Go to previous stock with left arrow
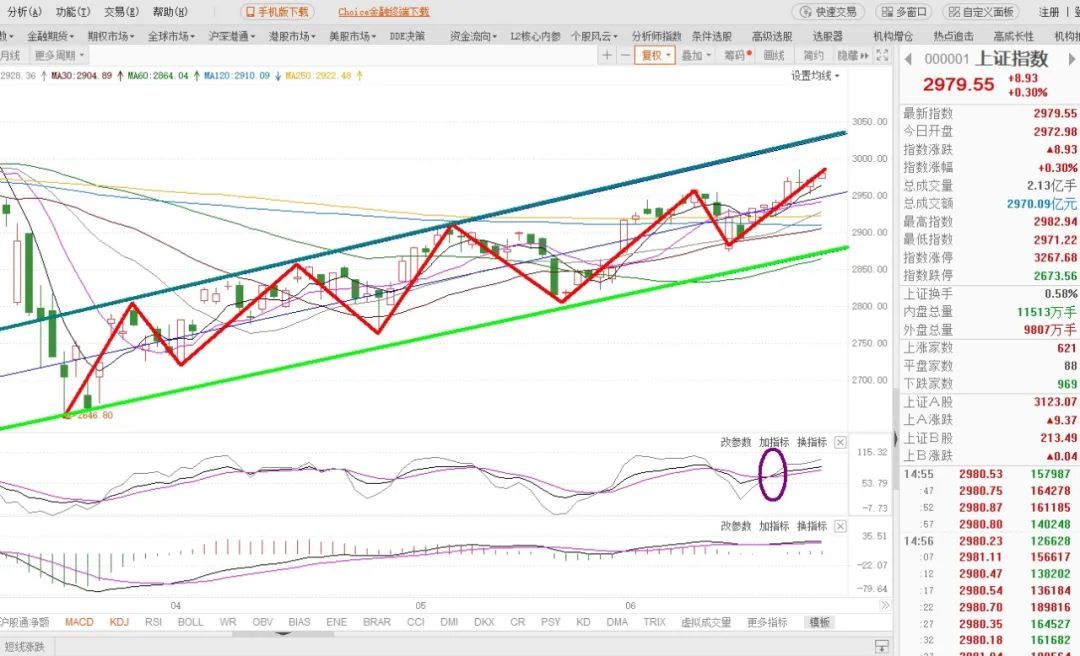The width and height of the screenshot is (1080, 656). (908, 59)
